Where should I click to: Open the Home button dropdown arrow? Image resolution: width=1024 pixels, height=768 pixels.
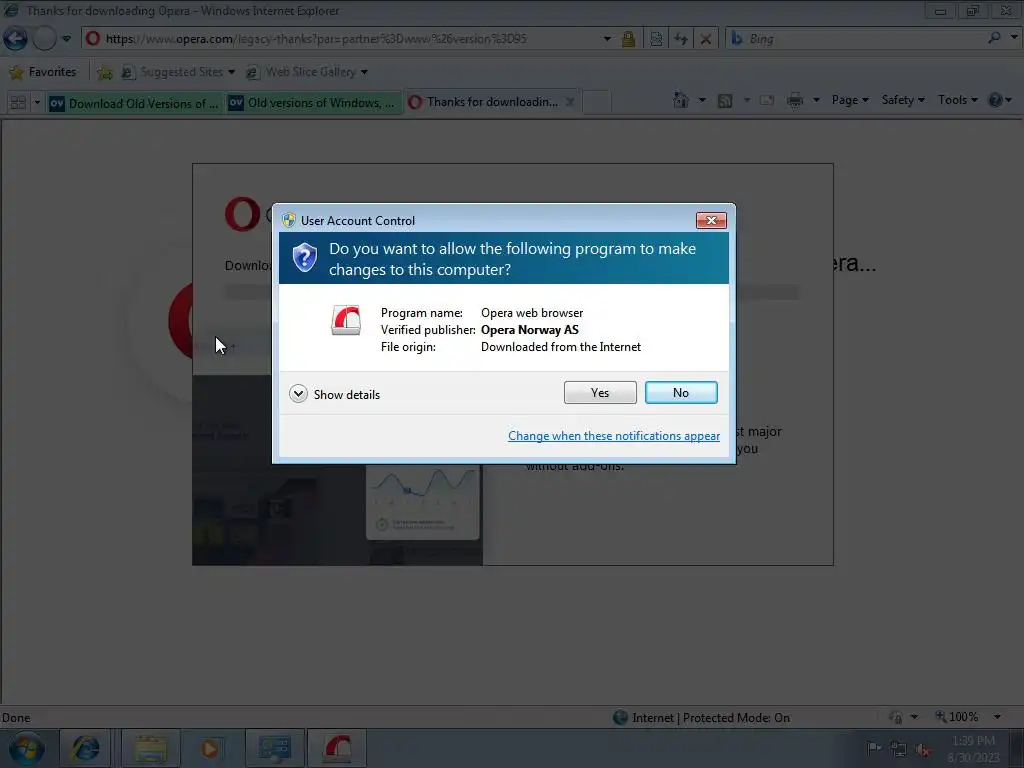[702, 100]
